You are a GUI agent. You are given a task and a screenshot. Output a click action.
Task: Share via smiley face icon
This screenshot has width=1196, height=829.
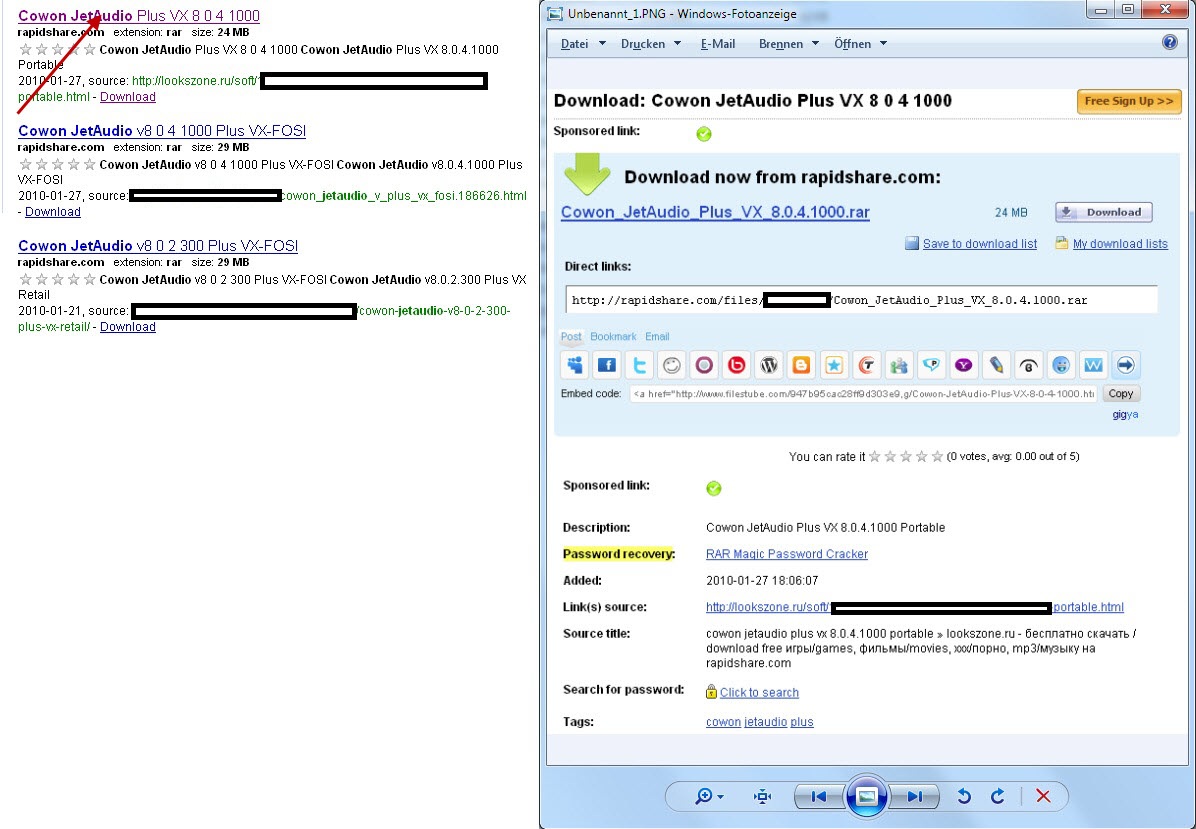671,365
